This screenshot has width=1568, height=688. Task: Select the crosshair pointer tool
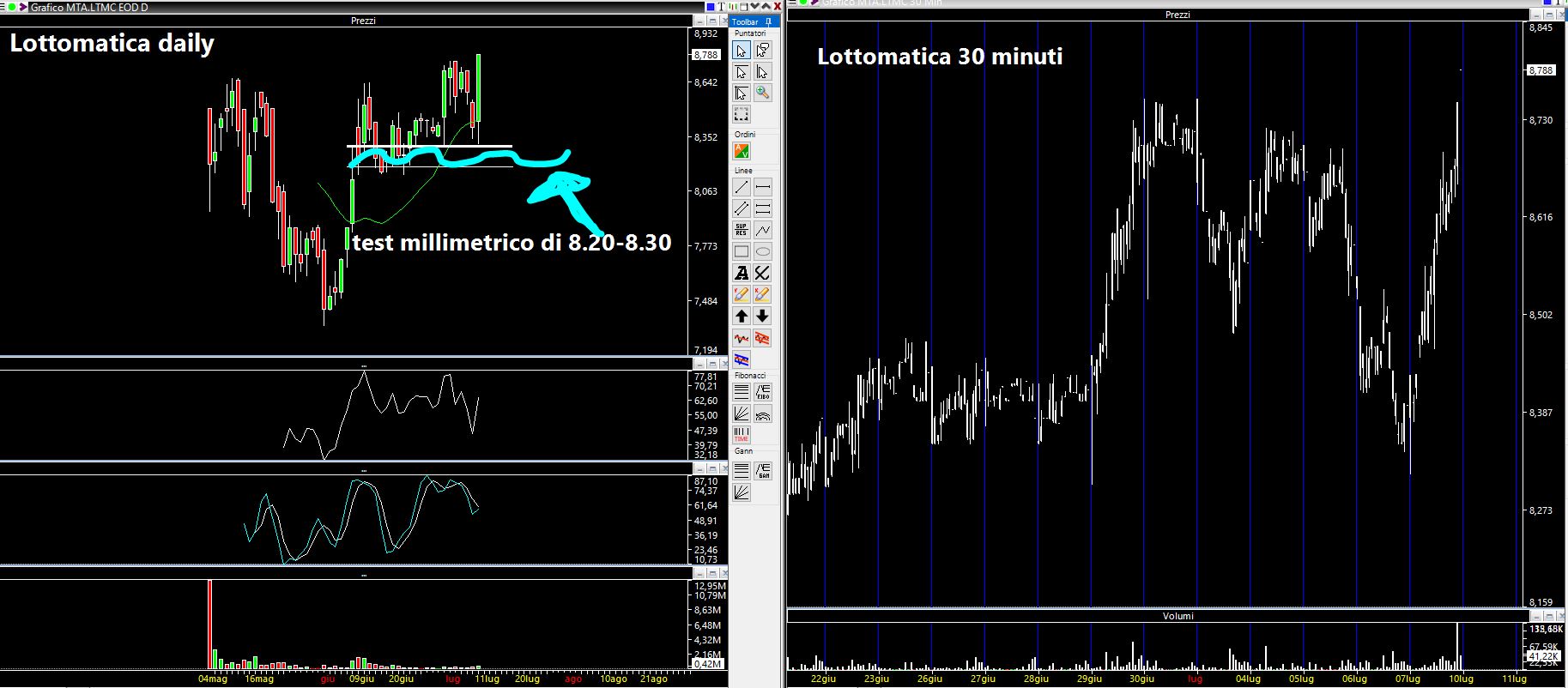coord(742,93)
